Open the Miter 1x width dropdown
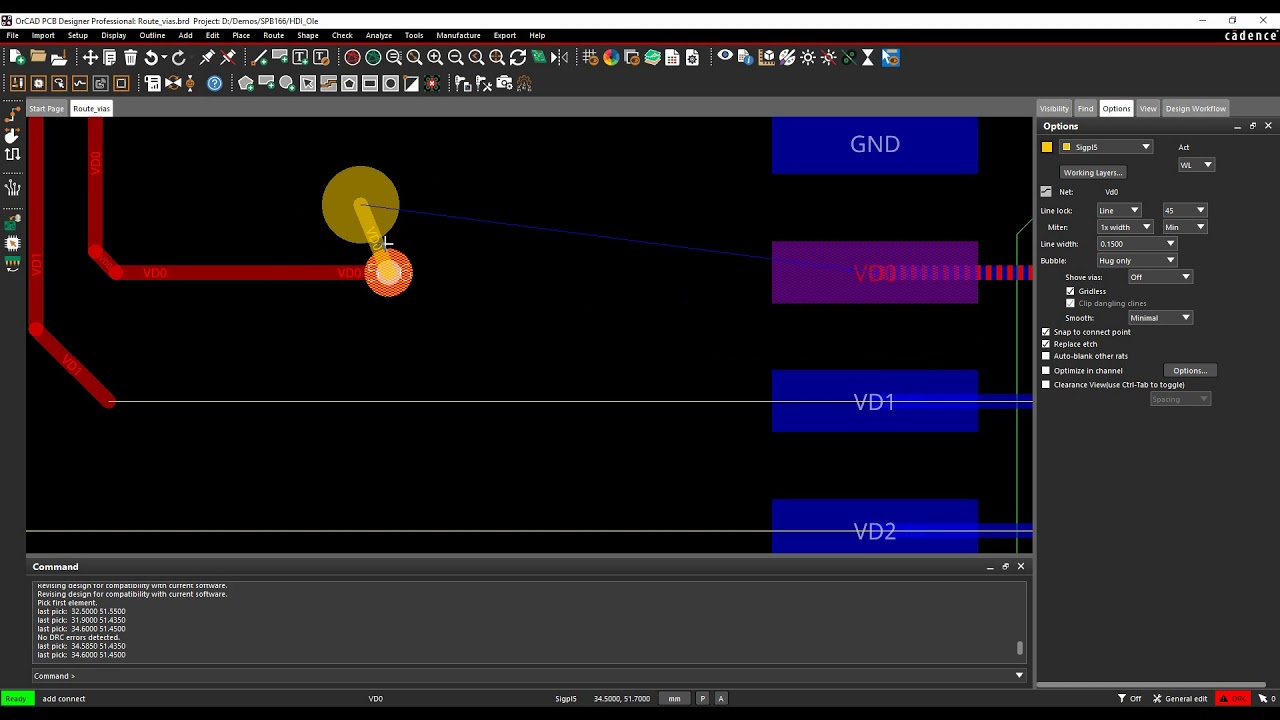 click(1125, 227)
